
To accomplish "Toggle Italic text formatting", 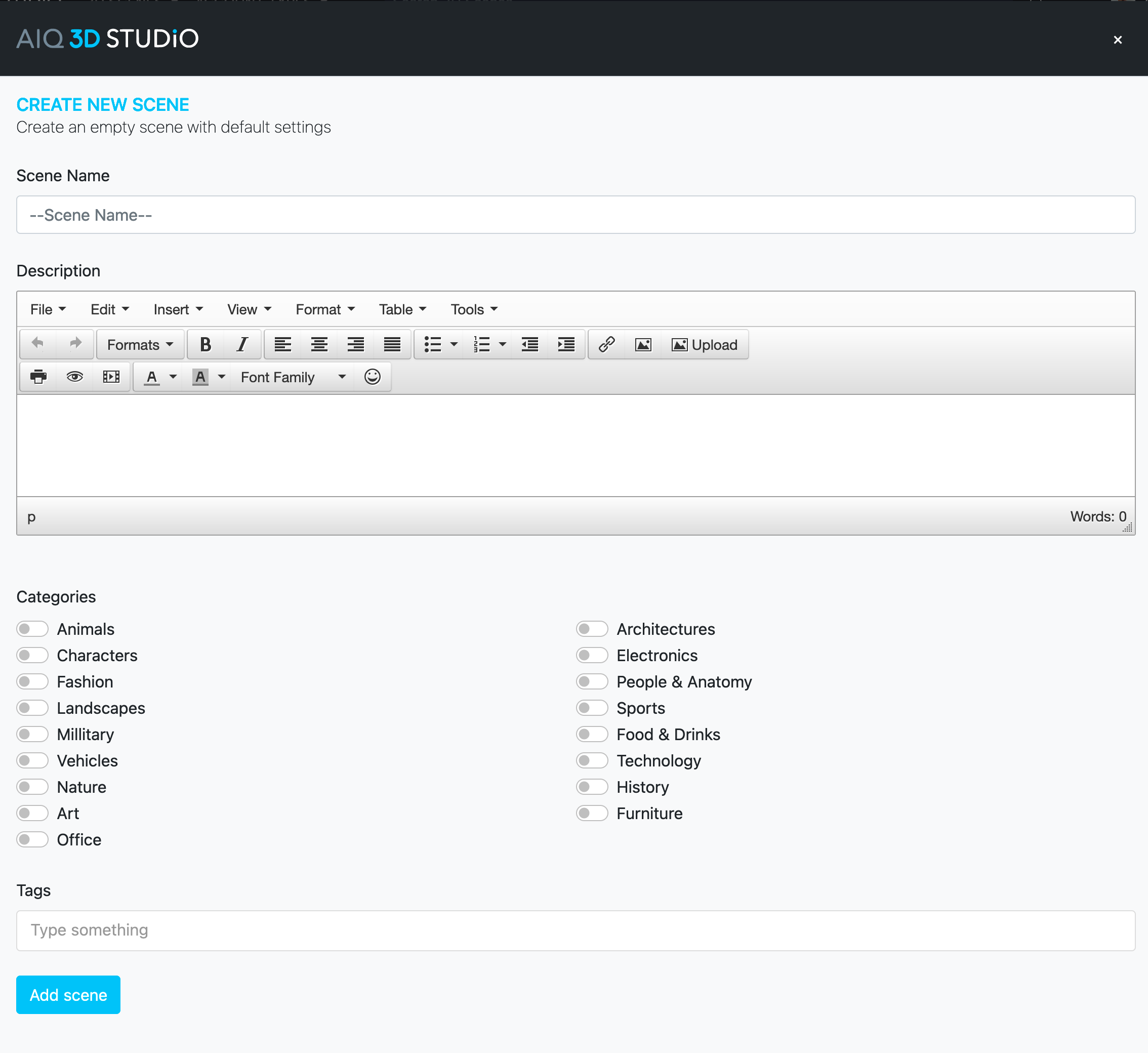I will pos(242,345).
